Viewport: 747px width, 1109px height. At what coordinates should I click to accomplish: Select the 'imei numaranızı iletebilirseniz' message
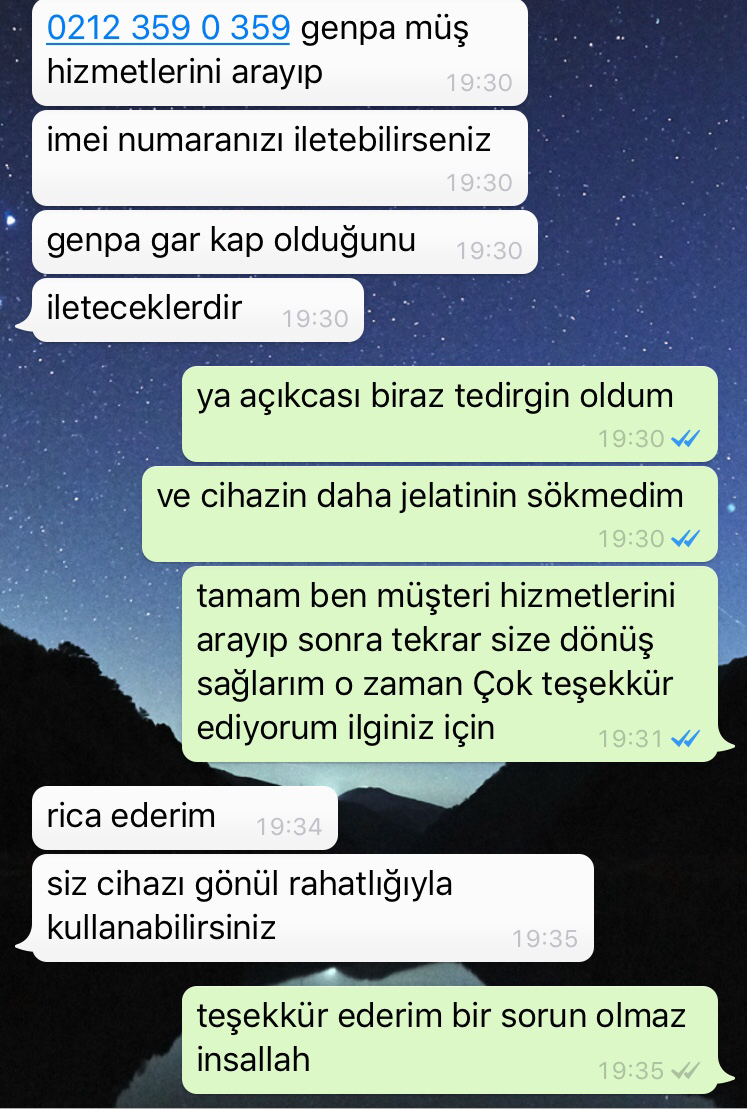[280, 158]
